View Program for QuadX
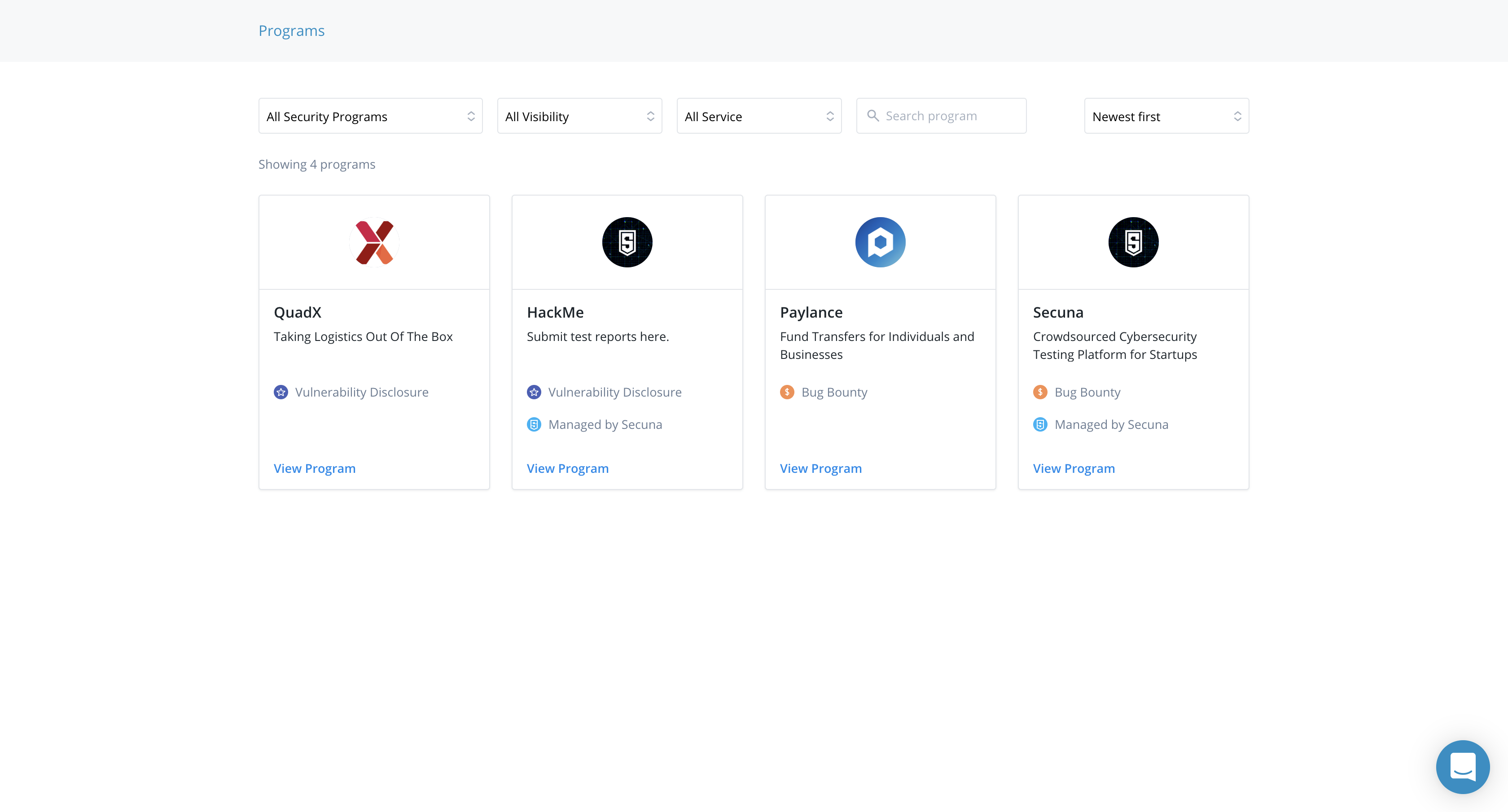1508x812 pixels. pos(314,469)
